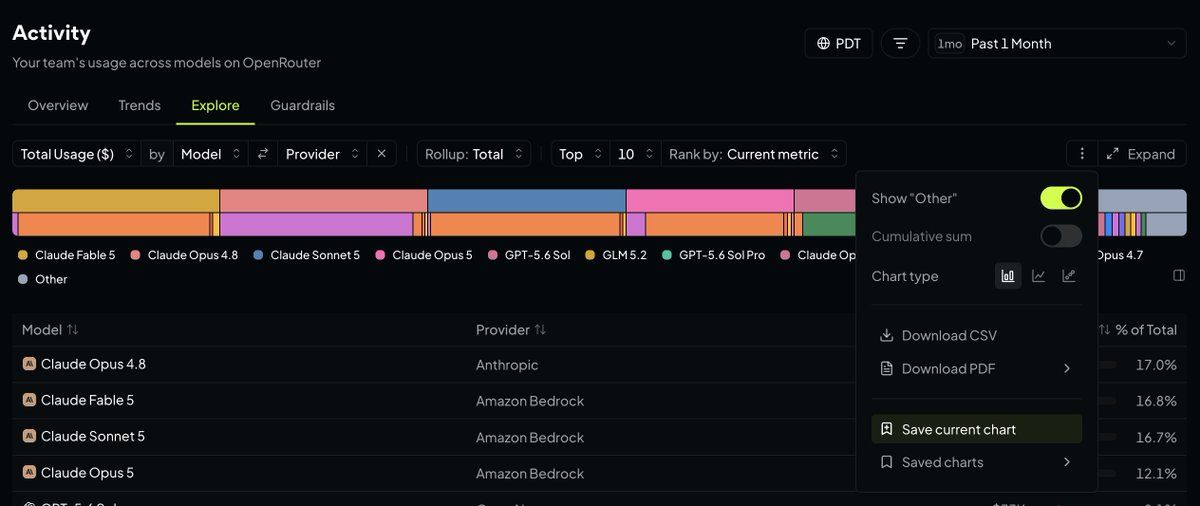This screenshot has width=1200, height=506.
Task: Open the Model grouping dropdown
Action: [211, 154]
